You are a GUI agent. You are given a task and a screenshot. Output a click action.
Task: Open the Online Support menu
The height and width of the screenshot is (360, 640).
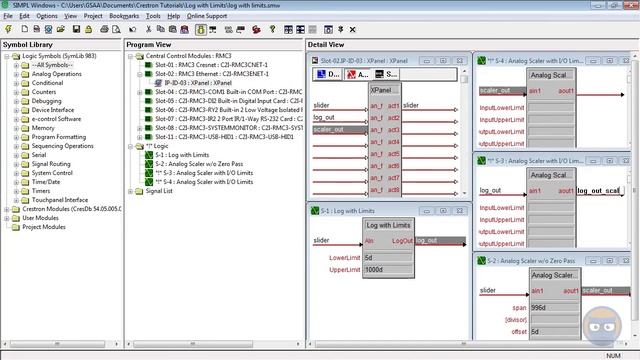click(207, 16)
